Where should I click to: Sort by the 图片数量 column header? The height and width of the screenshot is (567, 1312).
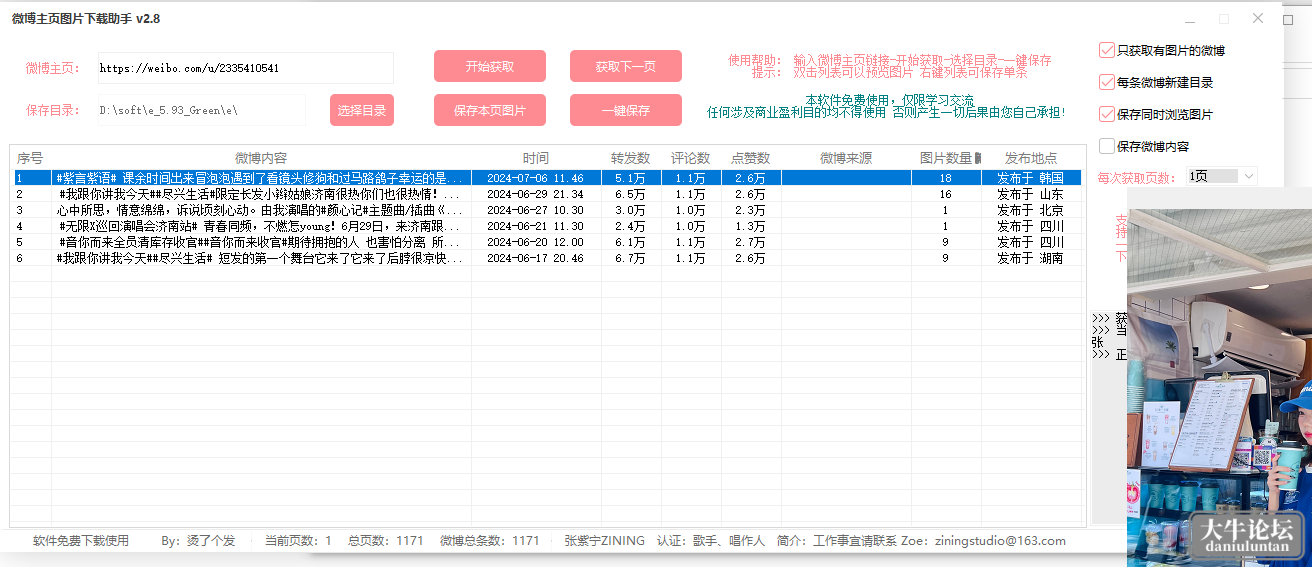(x=946, y=158)
